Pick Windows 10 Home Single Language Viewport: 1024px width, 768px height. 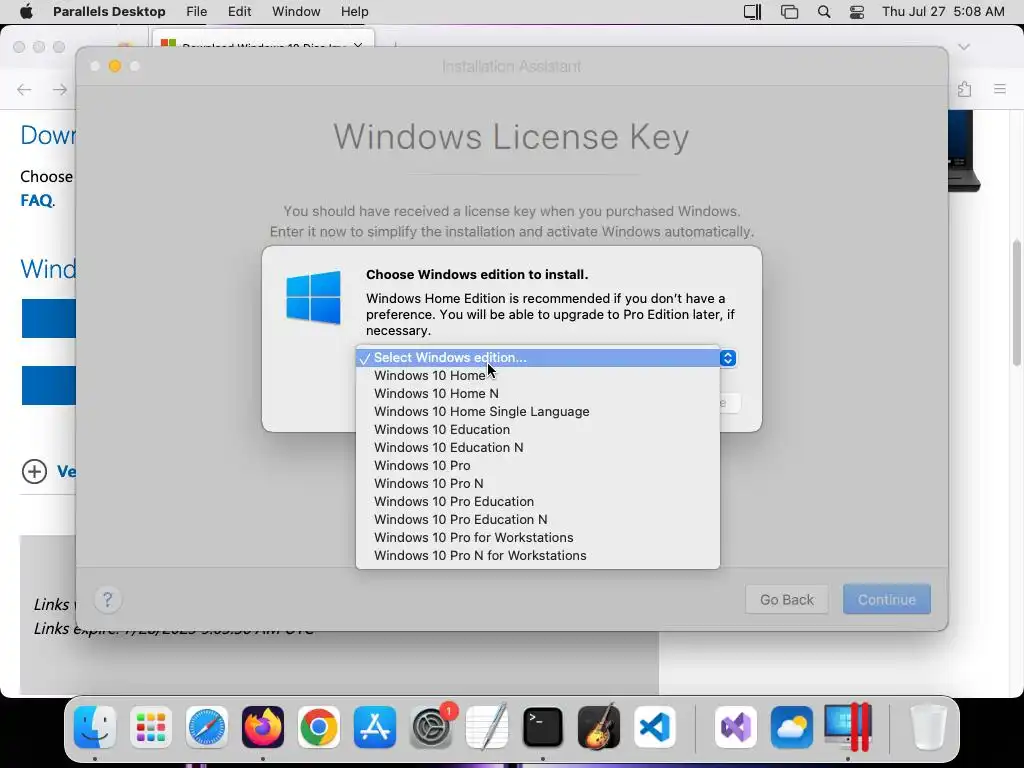pos(537,411)
